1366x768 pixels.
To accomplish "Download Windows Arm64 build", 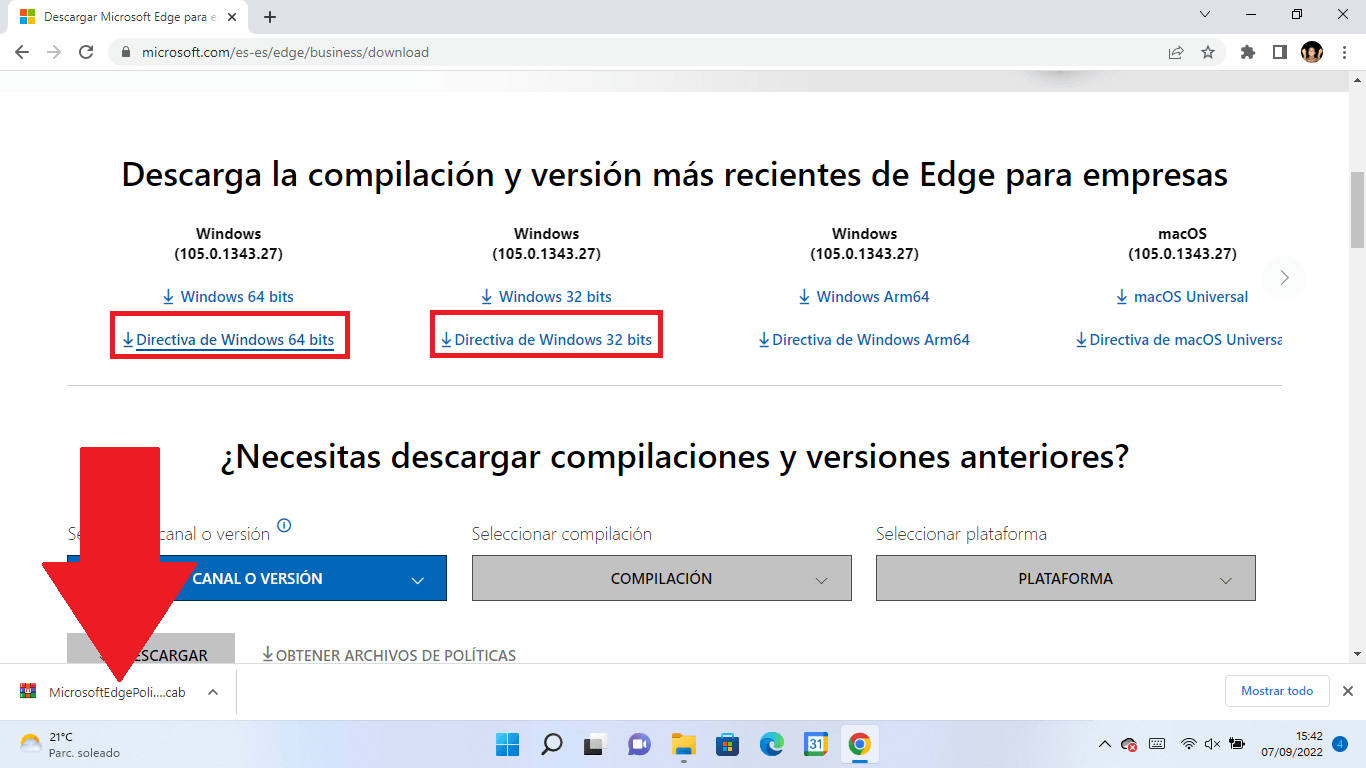I will tap(864, 297).
